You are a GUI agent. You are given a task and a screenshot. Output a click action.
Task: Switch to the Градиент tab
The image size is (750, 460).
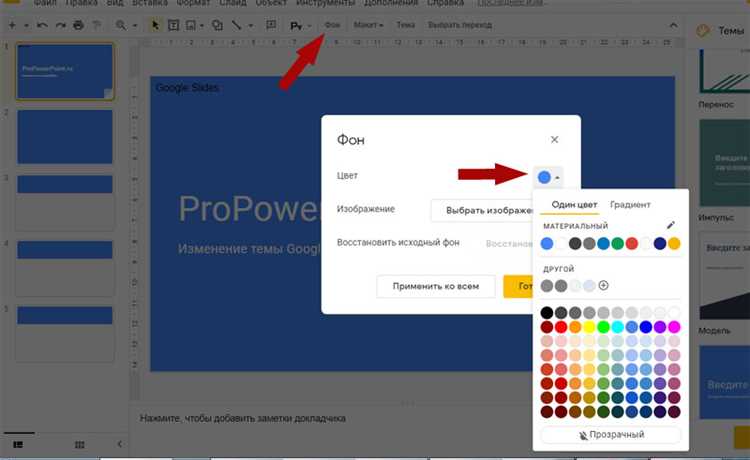pyautogui.click(x=630, y=205)
